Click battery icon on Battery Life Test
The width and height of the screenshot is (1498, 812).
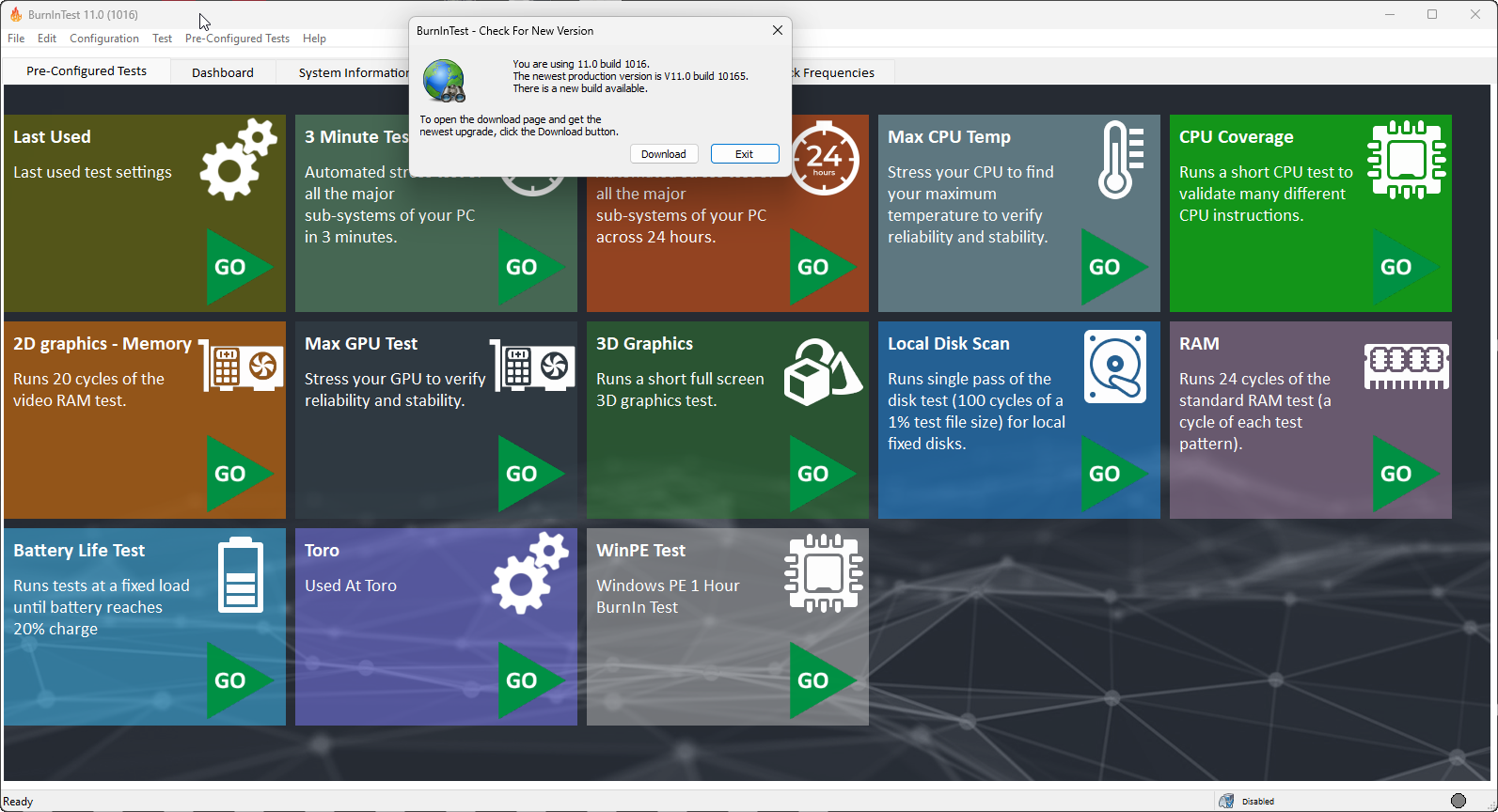[241, 574]
